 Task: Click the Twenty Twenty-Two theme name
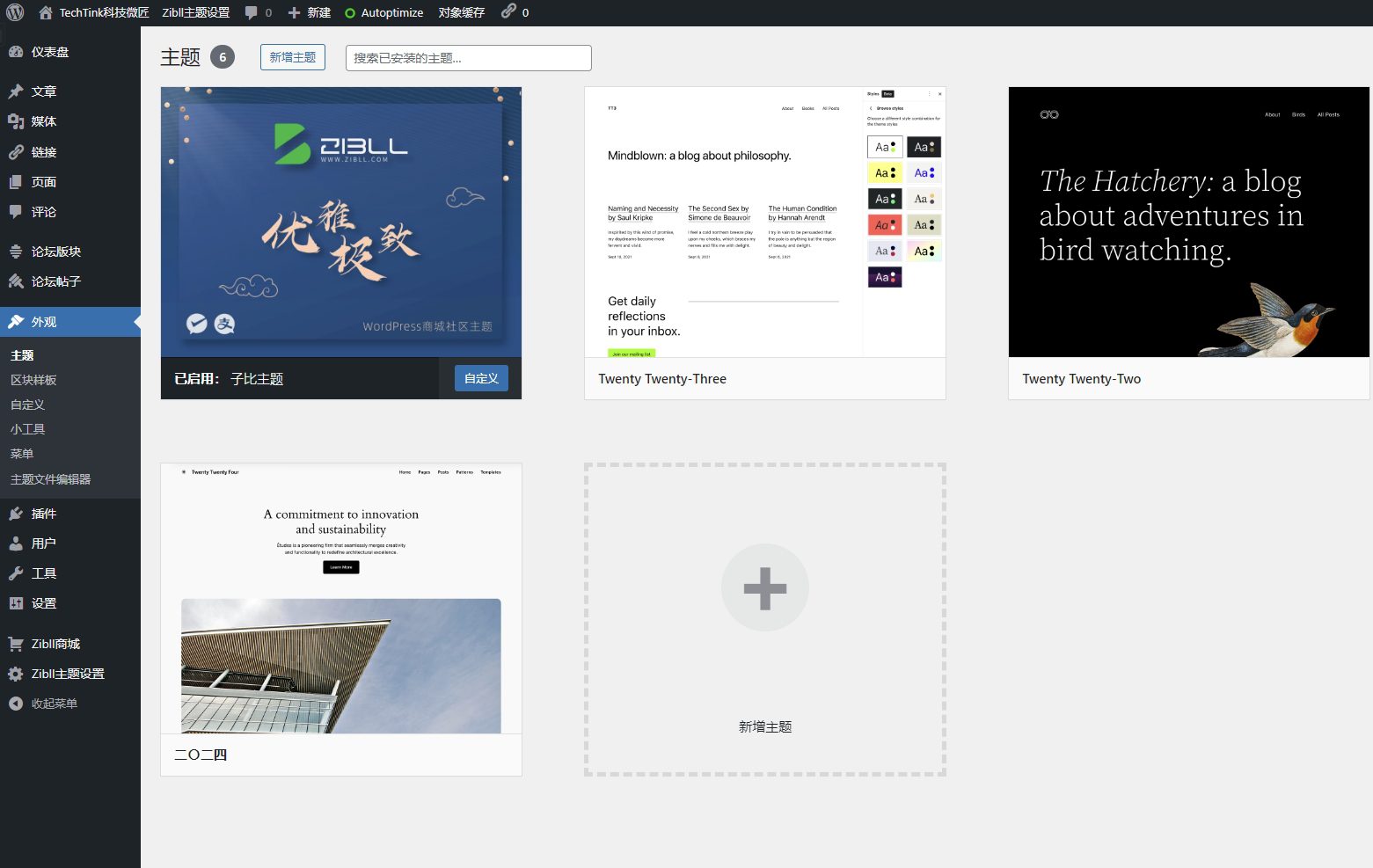point(1081,379)
